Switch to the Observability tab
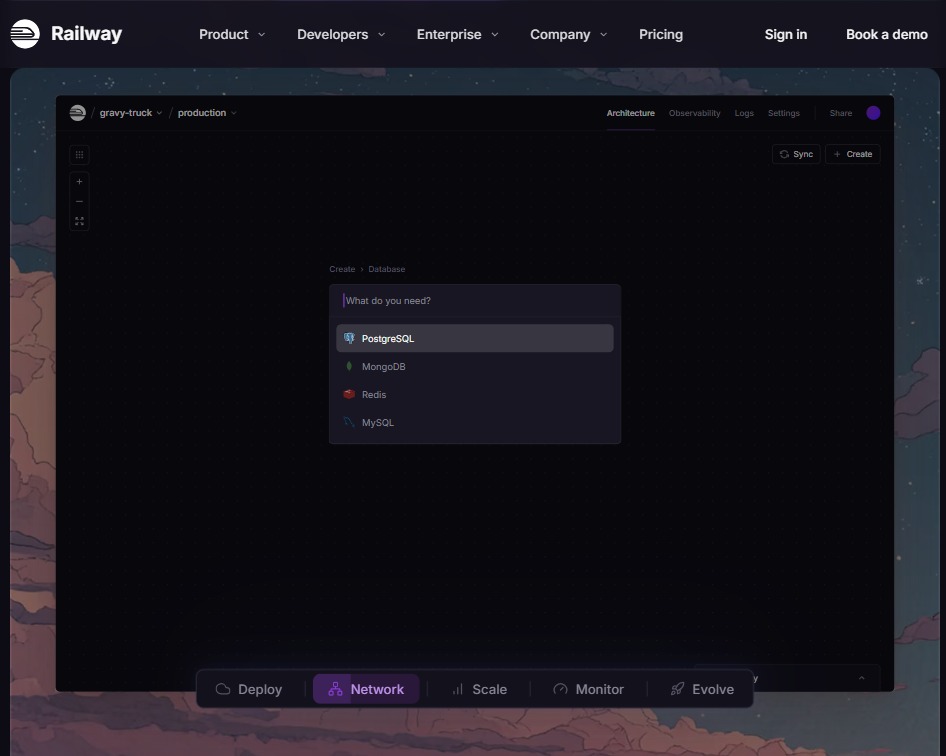 tap(694, 113)
